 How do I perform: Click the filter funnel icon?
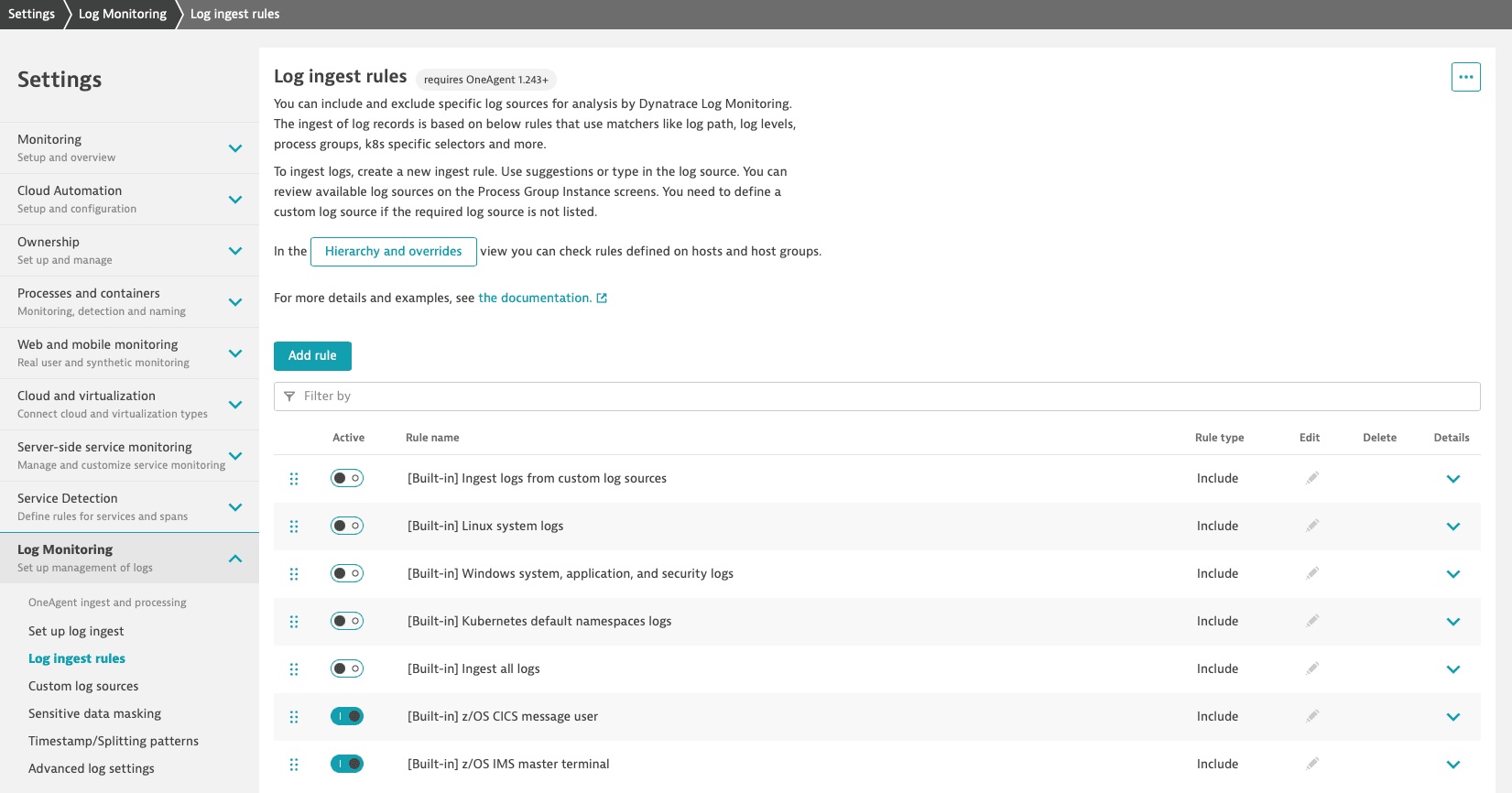[289, 396]
